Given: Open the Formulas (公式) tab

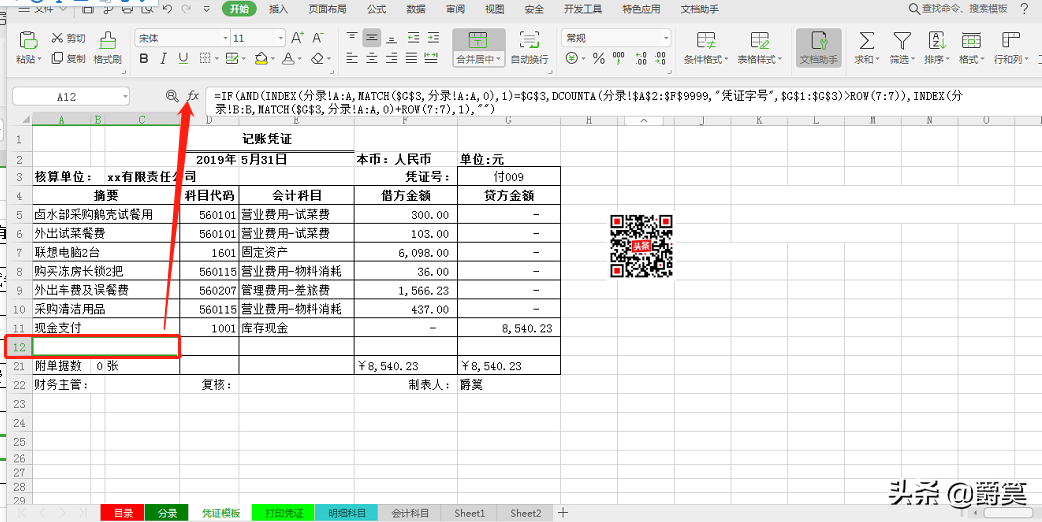Looking at the screenshot, I should tap(376, 9).
